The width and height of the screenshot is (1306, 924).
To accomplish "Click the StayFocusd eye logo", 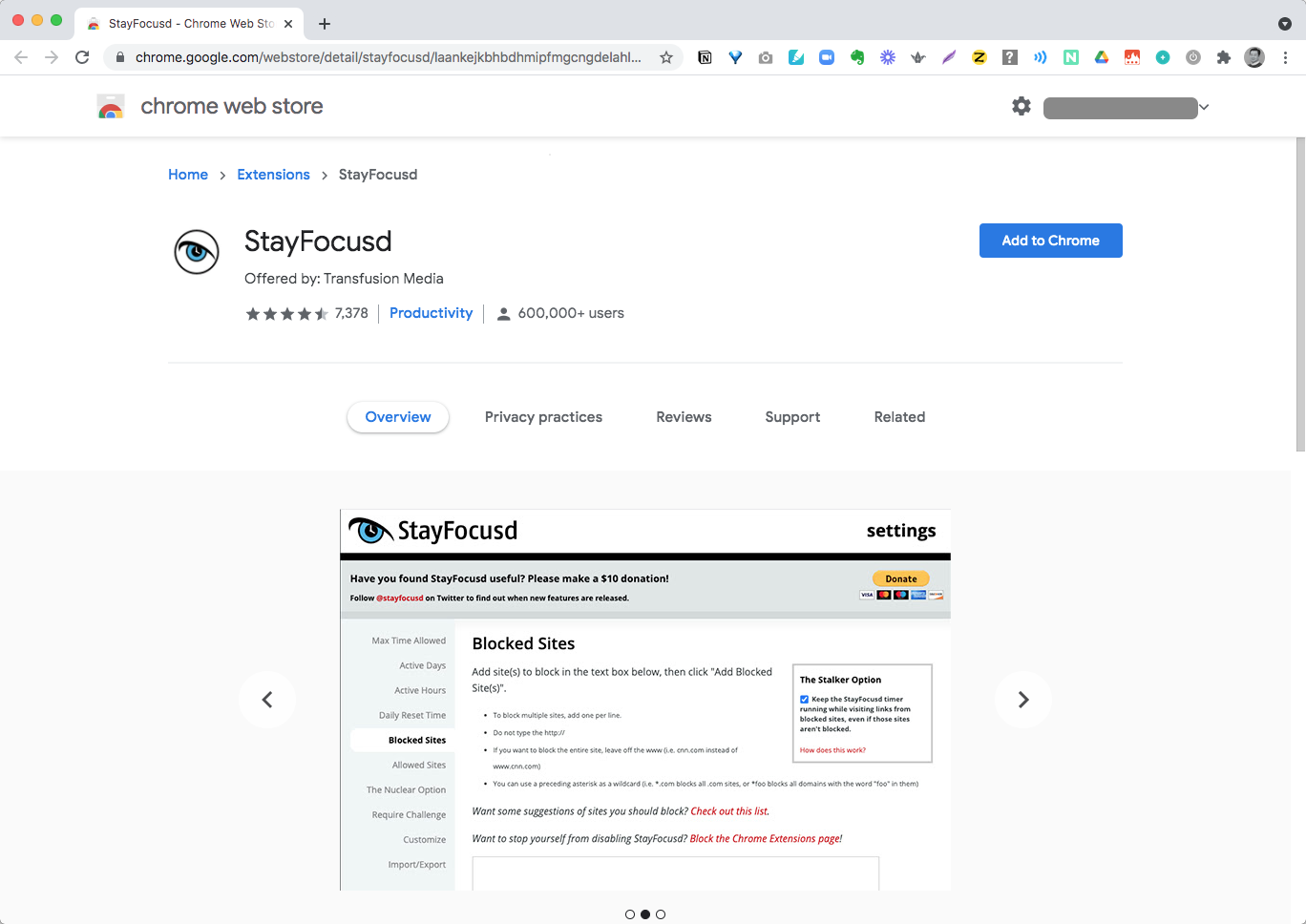I will [196, 251].
